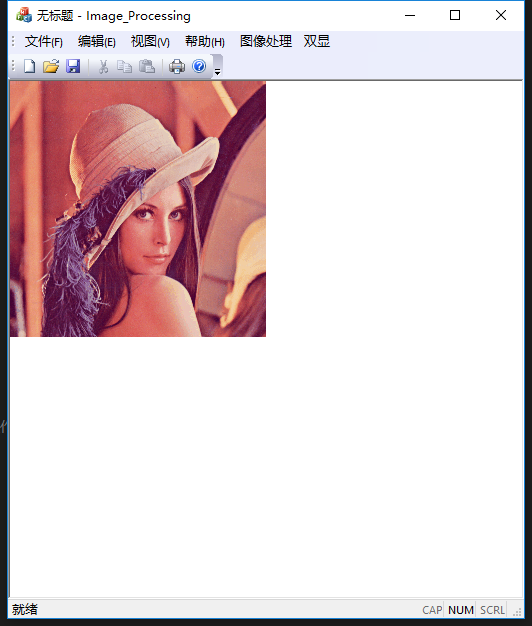Click the NUM indicator in status bar
This screenshot has width=532, height=626.
click(x=461, y=610)
